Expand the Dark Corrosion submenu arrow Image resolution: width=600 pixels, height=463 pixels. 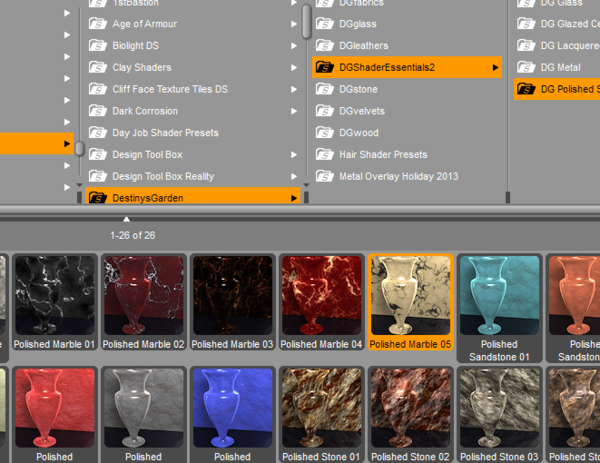click(294, 111)
